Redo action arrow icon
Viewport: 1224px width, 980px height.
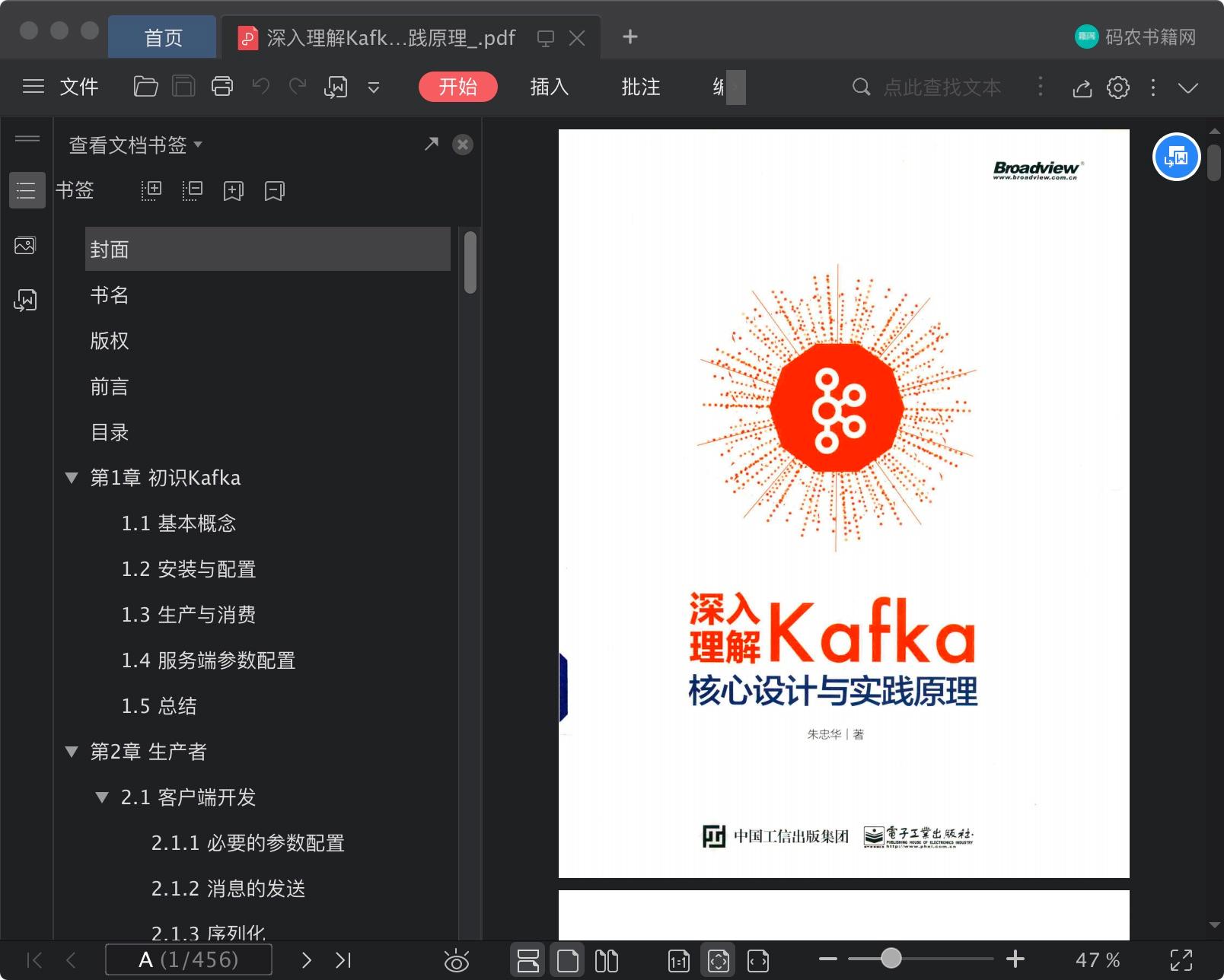point(298,87)
